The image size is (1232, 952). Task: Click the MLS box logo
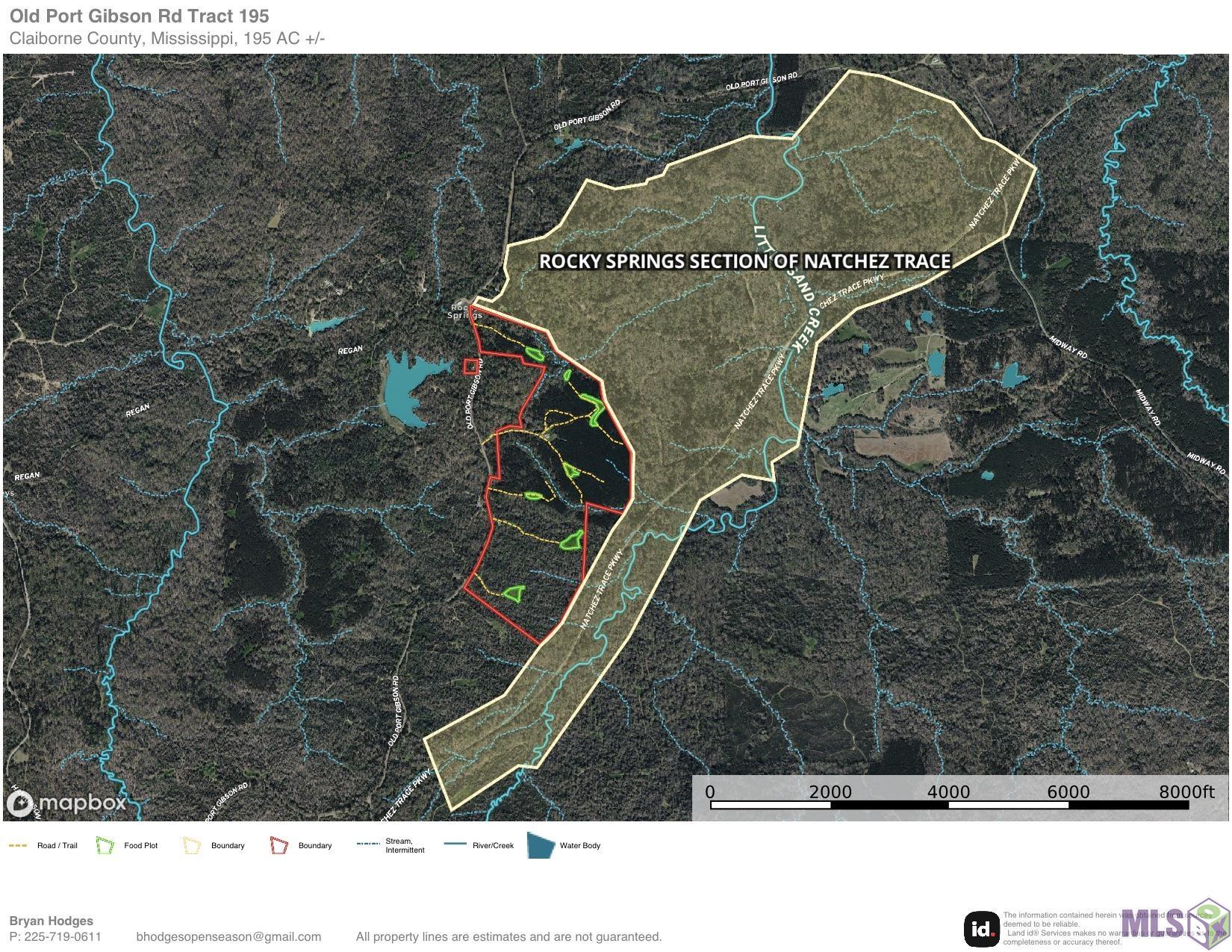coord(1176,926)
